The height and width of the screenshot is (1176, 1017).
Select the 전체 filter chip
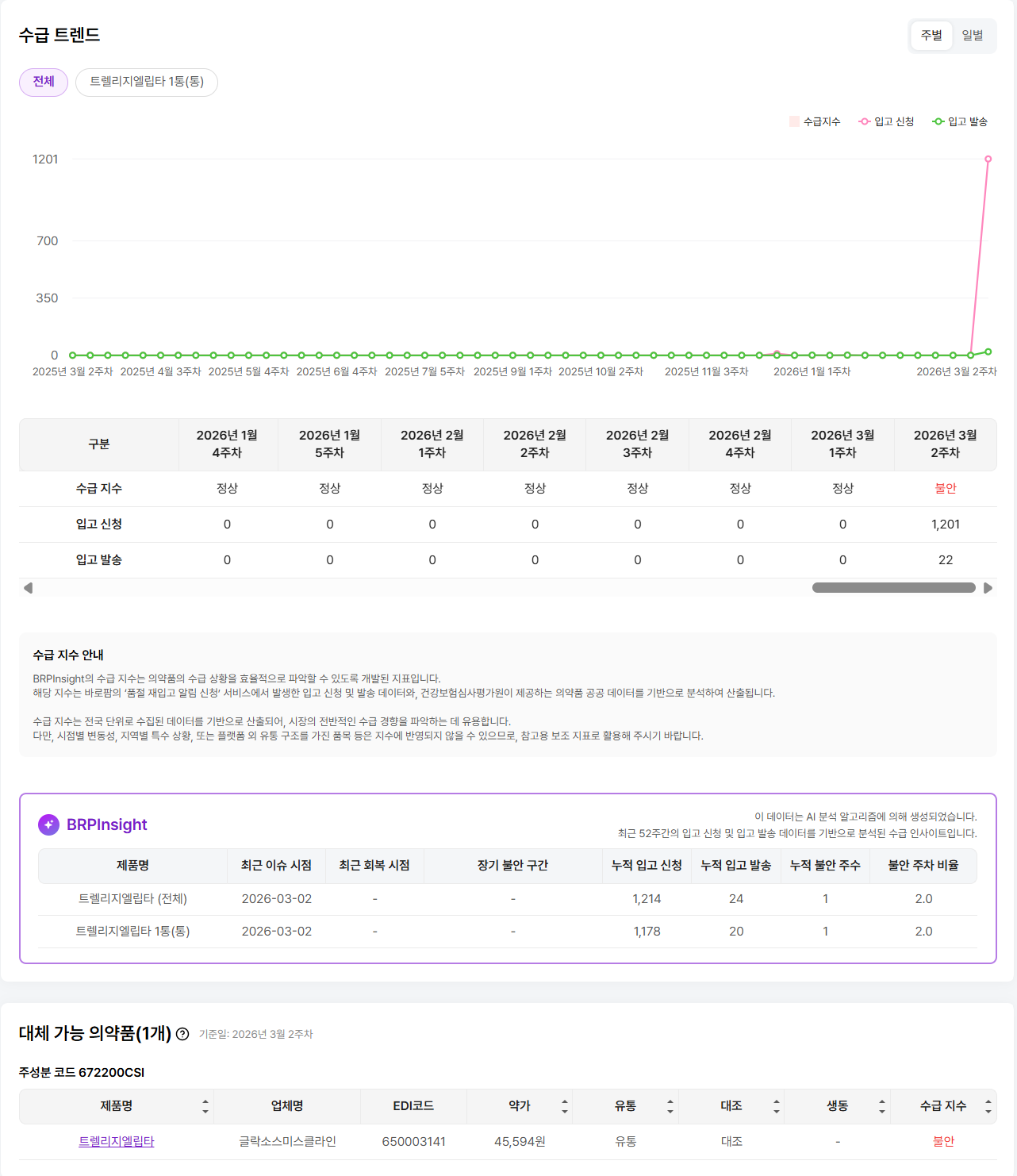pos(44,82)
